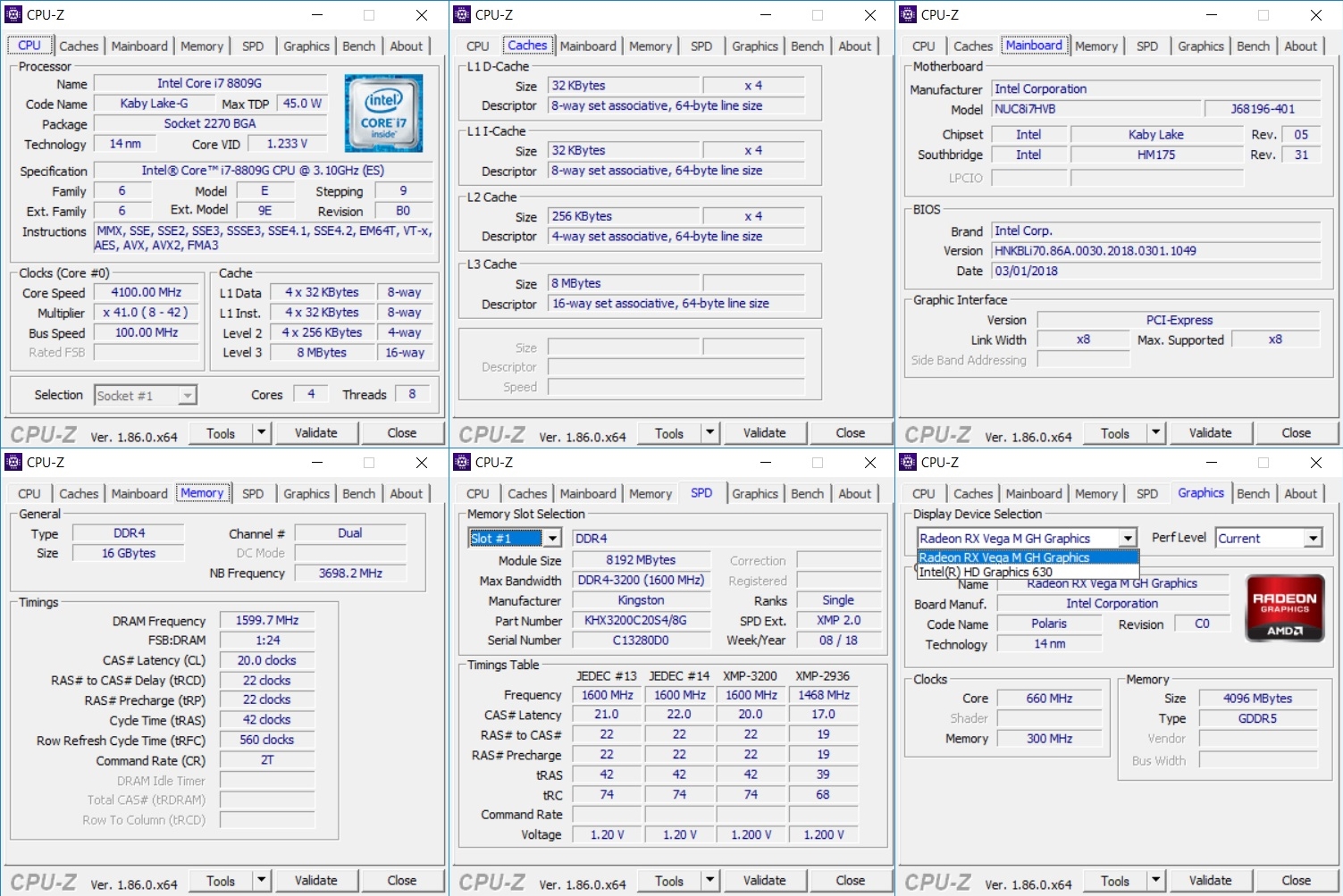Click Validate button in SPD window
Viewport: 1343px width, 896px height.
tap(765, 881)
